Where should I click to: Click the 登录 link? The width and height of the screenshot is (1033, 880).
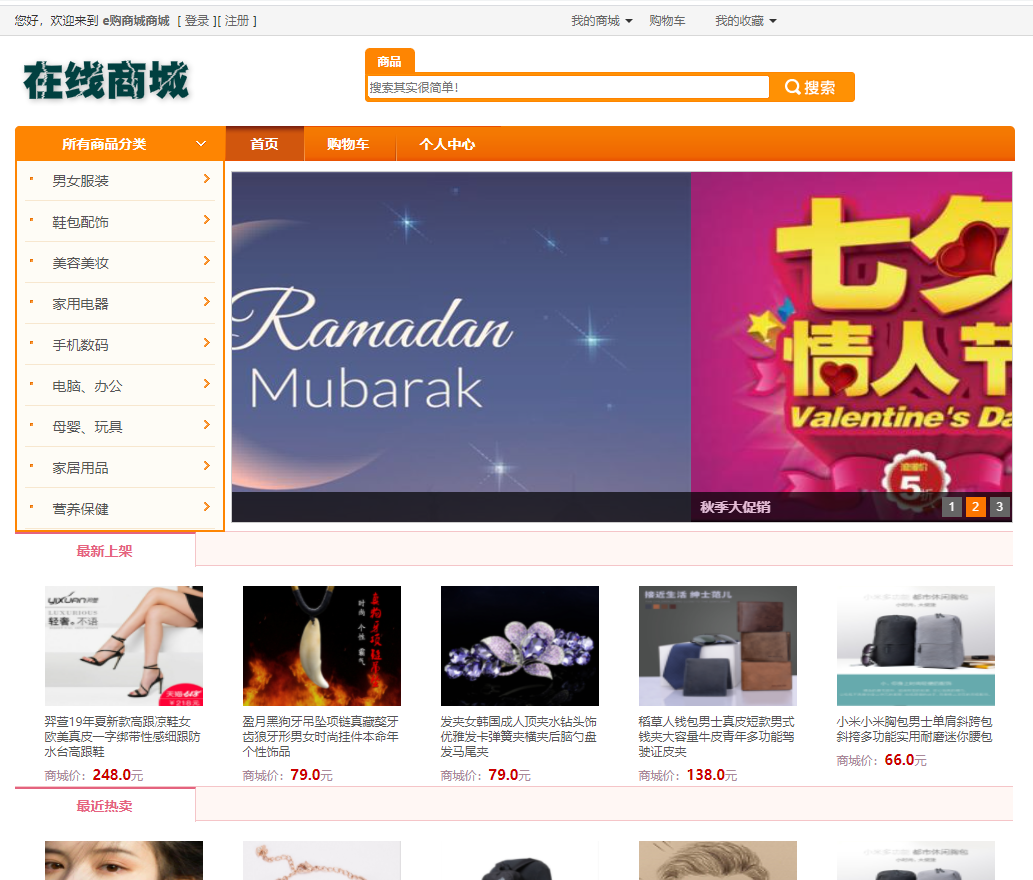197,21
